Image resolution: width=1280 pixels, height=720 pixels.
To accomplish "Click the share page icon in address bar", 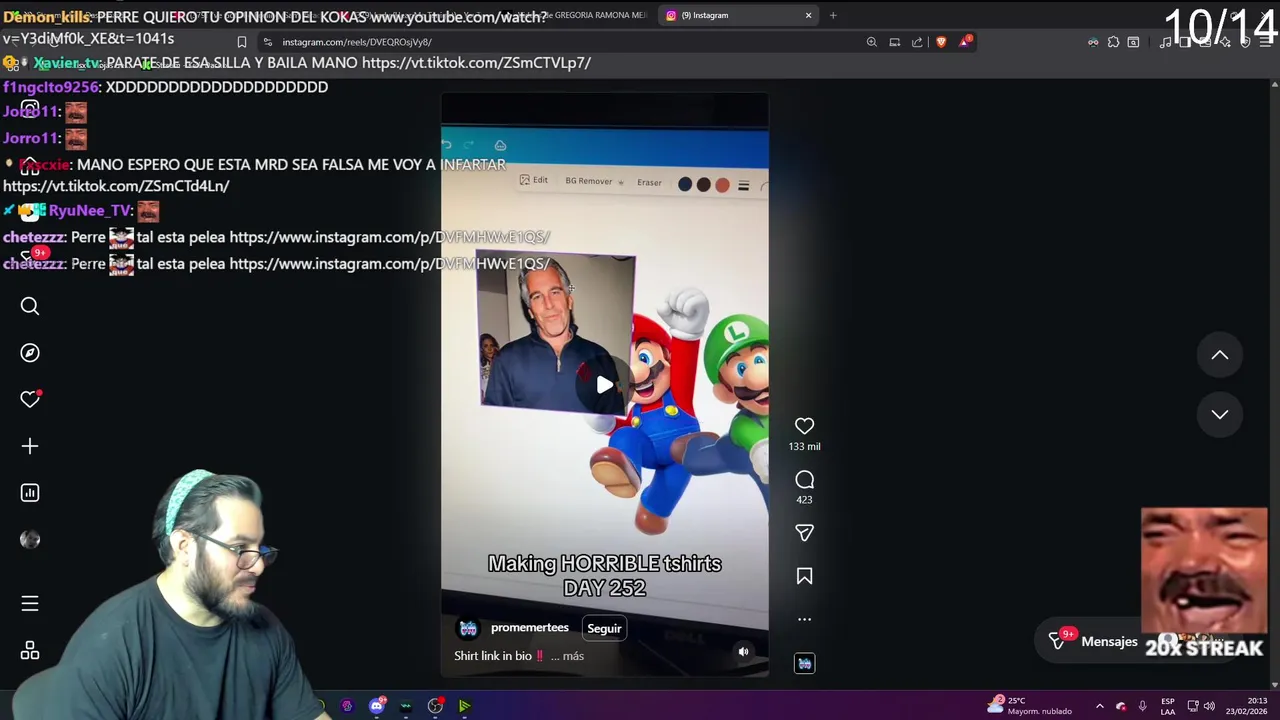I will pyautogui.click(x=917, y=42).
